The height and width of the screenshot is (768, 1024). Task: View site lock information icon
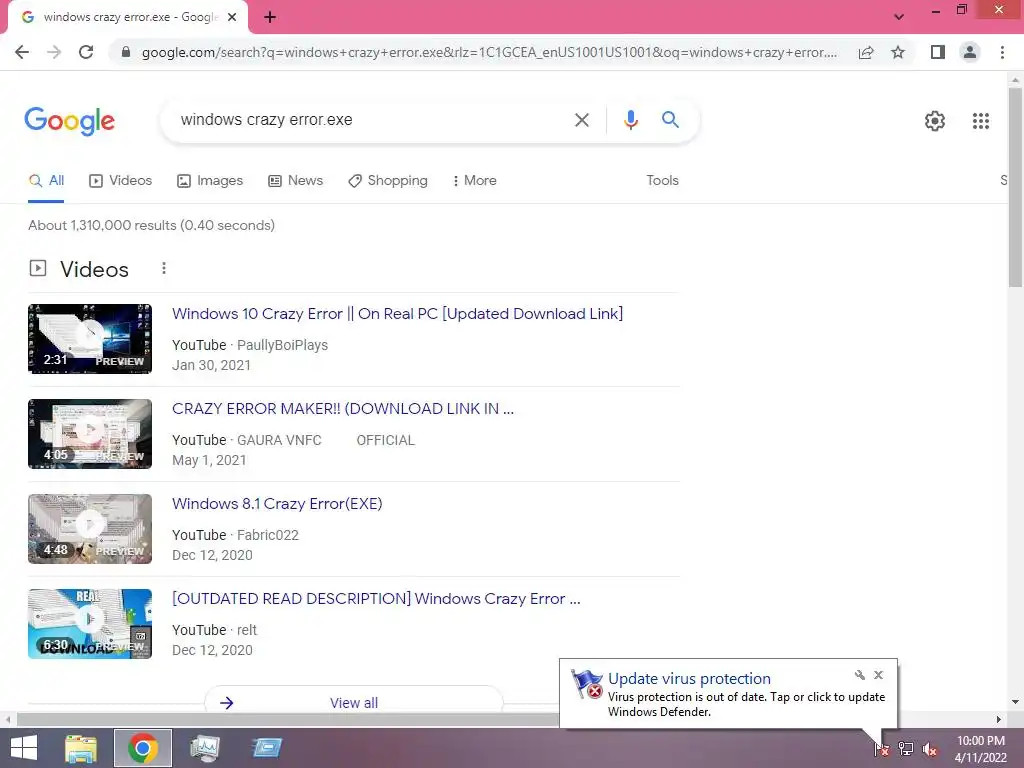click(126, 52)
